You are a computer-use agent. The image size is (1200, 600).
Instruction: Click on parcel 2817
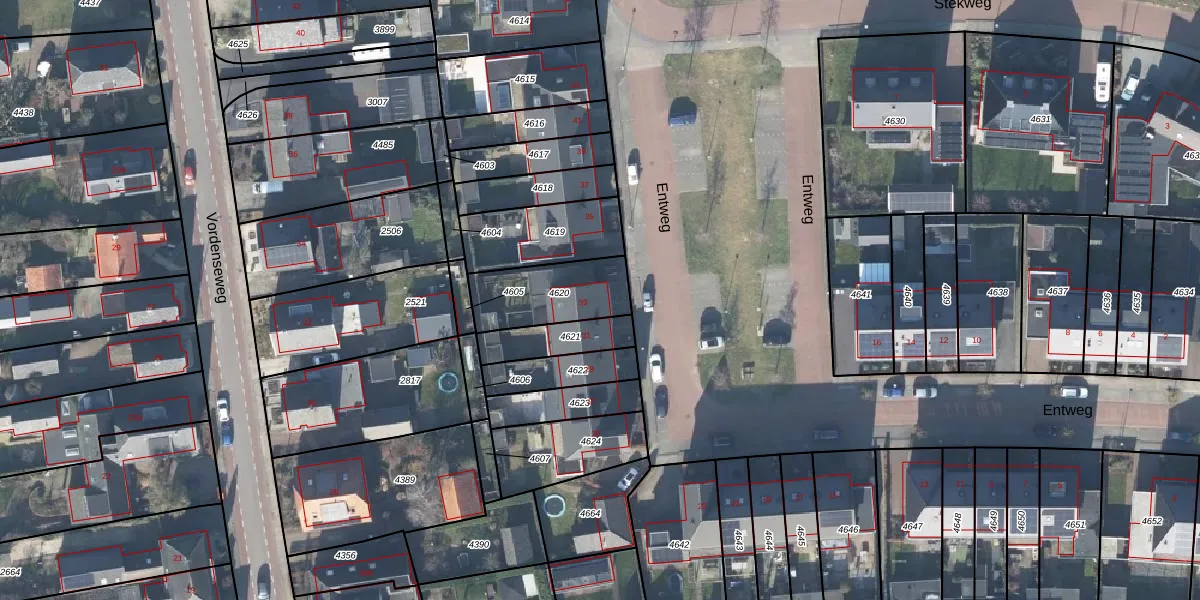point(410,380)
